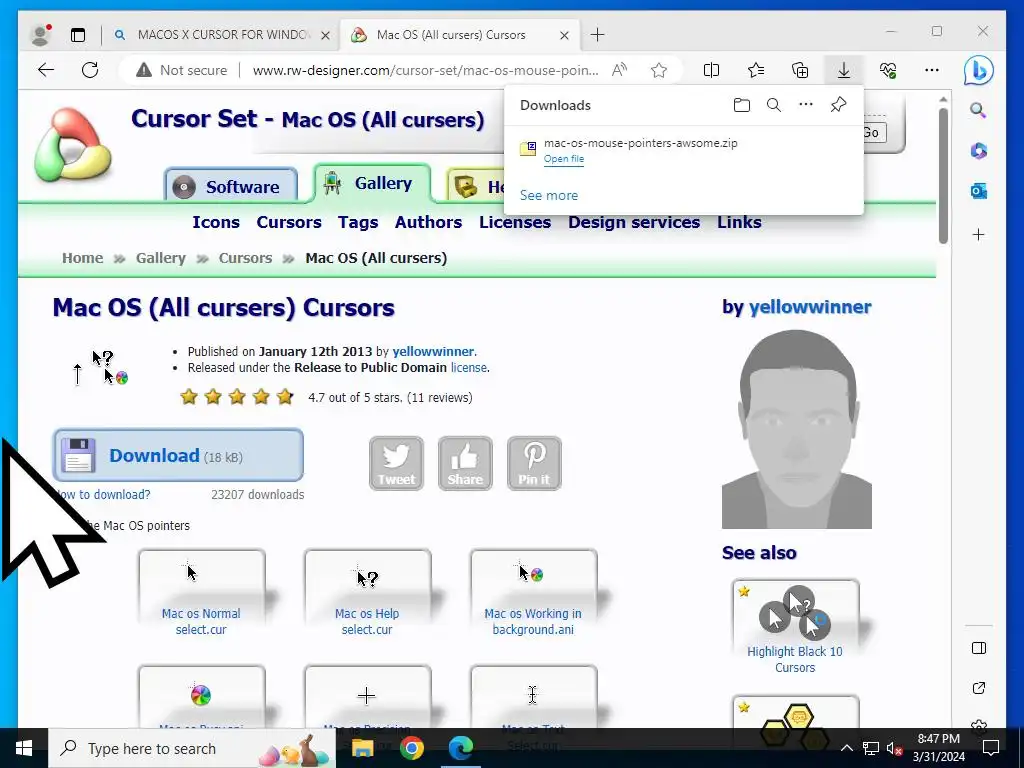This screenshot has height=768, width=1024.
Task: Close the MACOS X CURSOR tab
Action: tap(325, 35)
